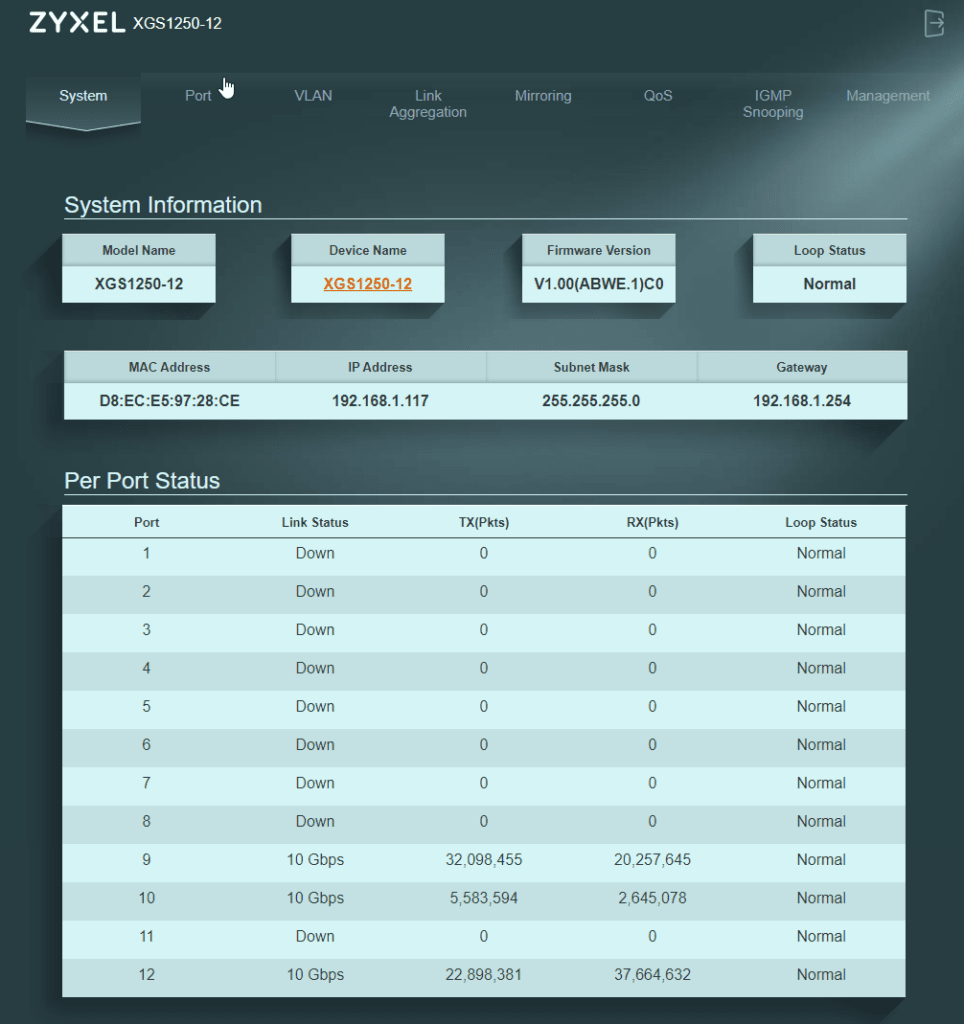Image resolution: width=964 pixels, height=1024 pixels.
Task: Click the XGS1250-12 device name link
Action: coord(368,284)
